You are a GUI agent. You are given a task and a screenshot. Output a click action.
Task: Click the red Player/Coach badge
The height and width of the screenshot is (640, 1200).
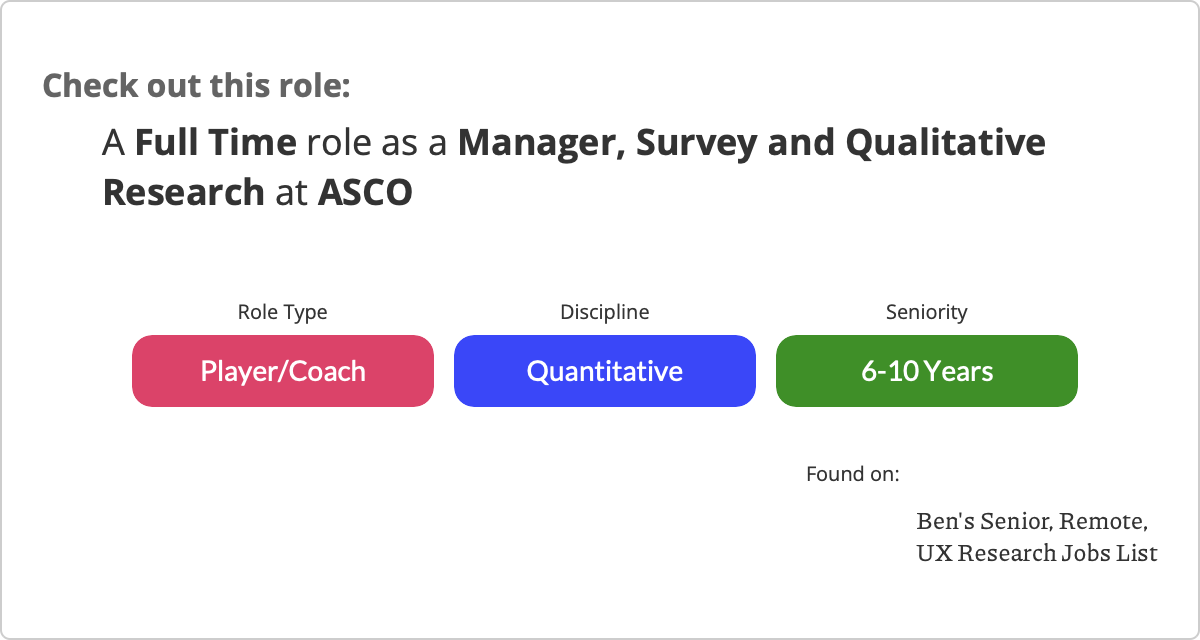point(283,371)
